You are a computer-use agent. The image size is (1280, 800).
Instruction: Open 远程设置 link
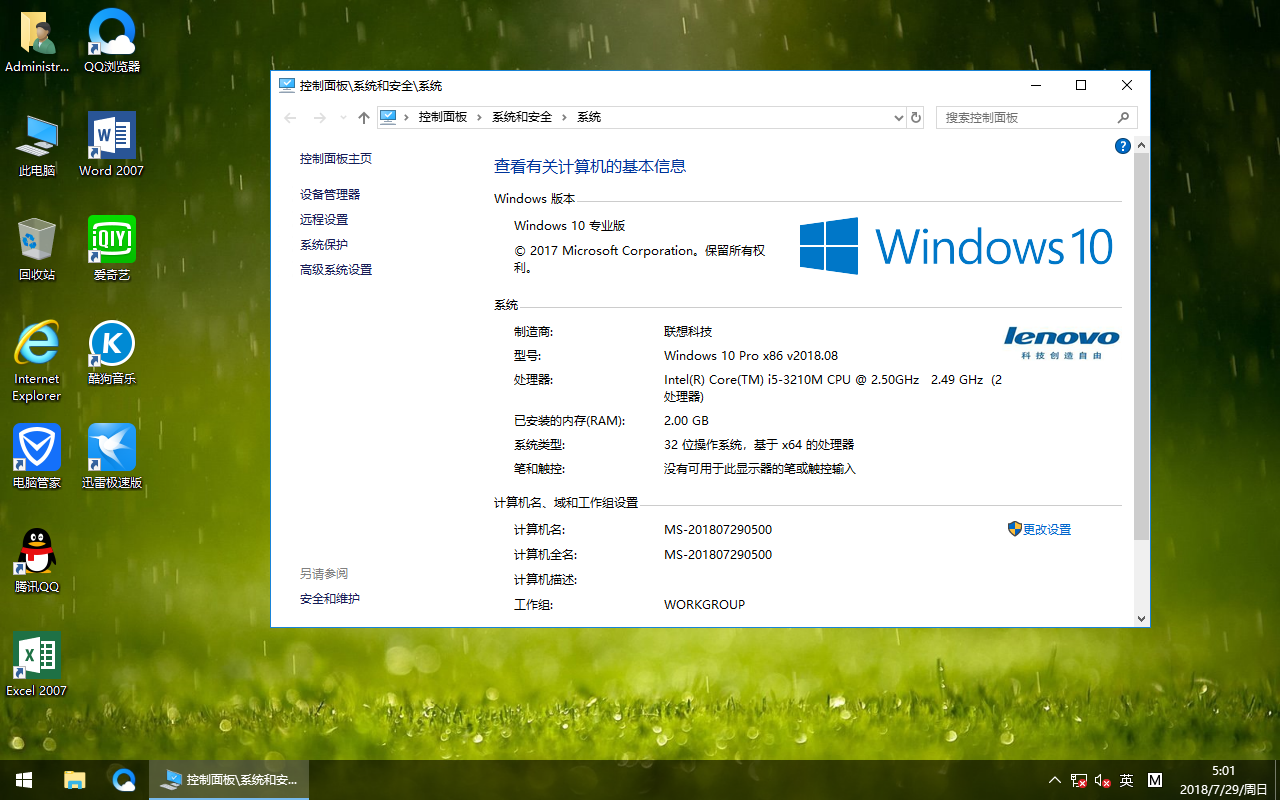(324, 220)
